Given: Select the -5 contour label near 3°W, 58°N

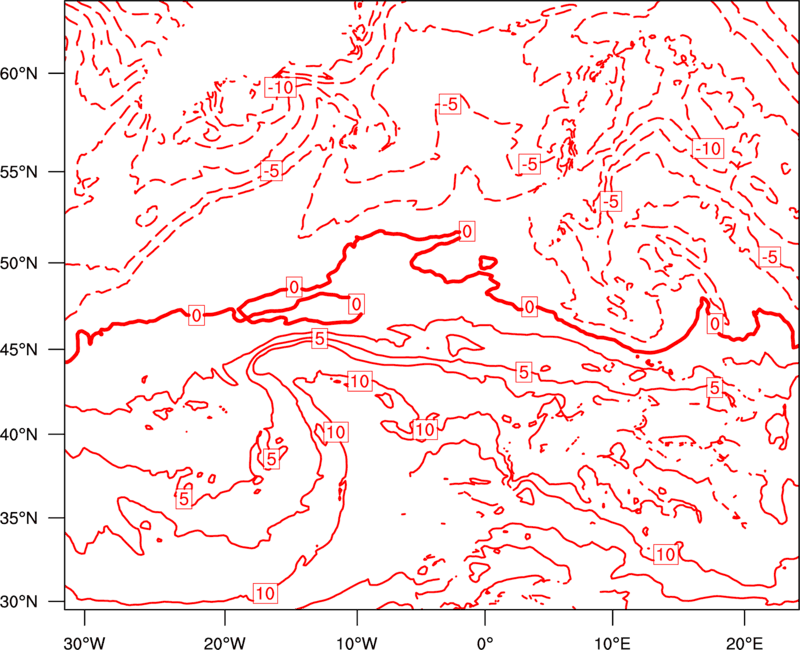Looking at the screenshot, I should pos(449,104).
